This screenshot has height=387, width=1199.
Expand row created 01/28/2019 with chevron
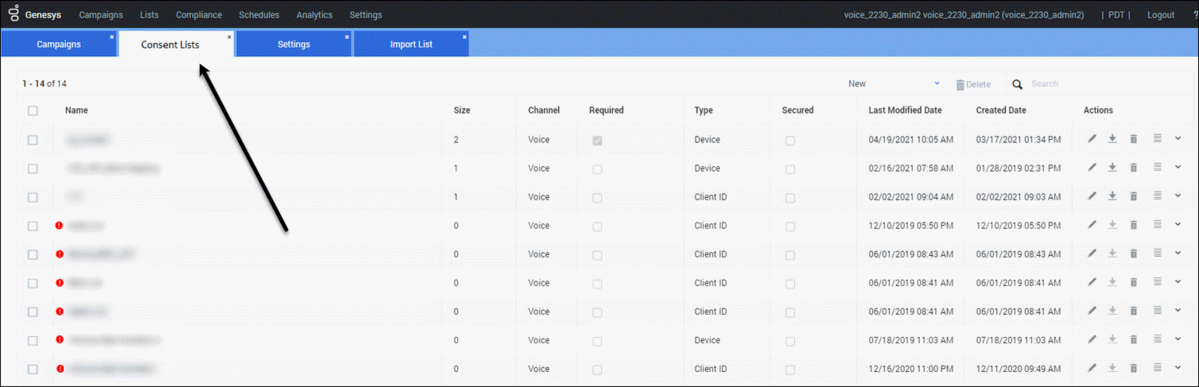point(1178,167)
